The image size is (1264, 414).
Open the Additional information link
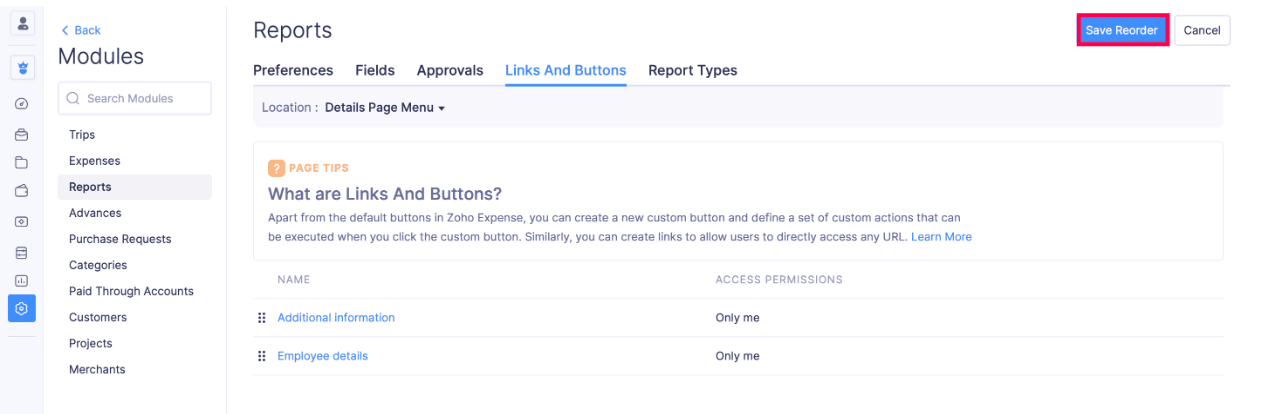tap(336, 318)
